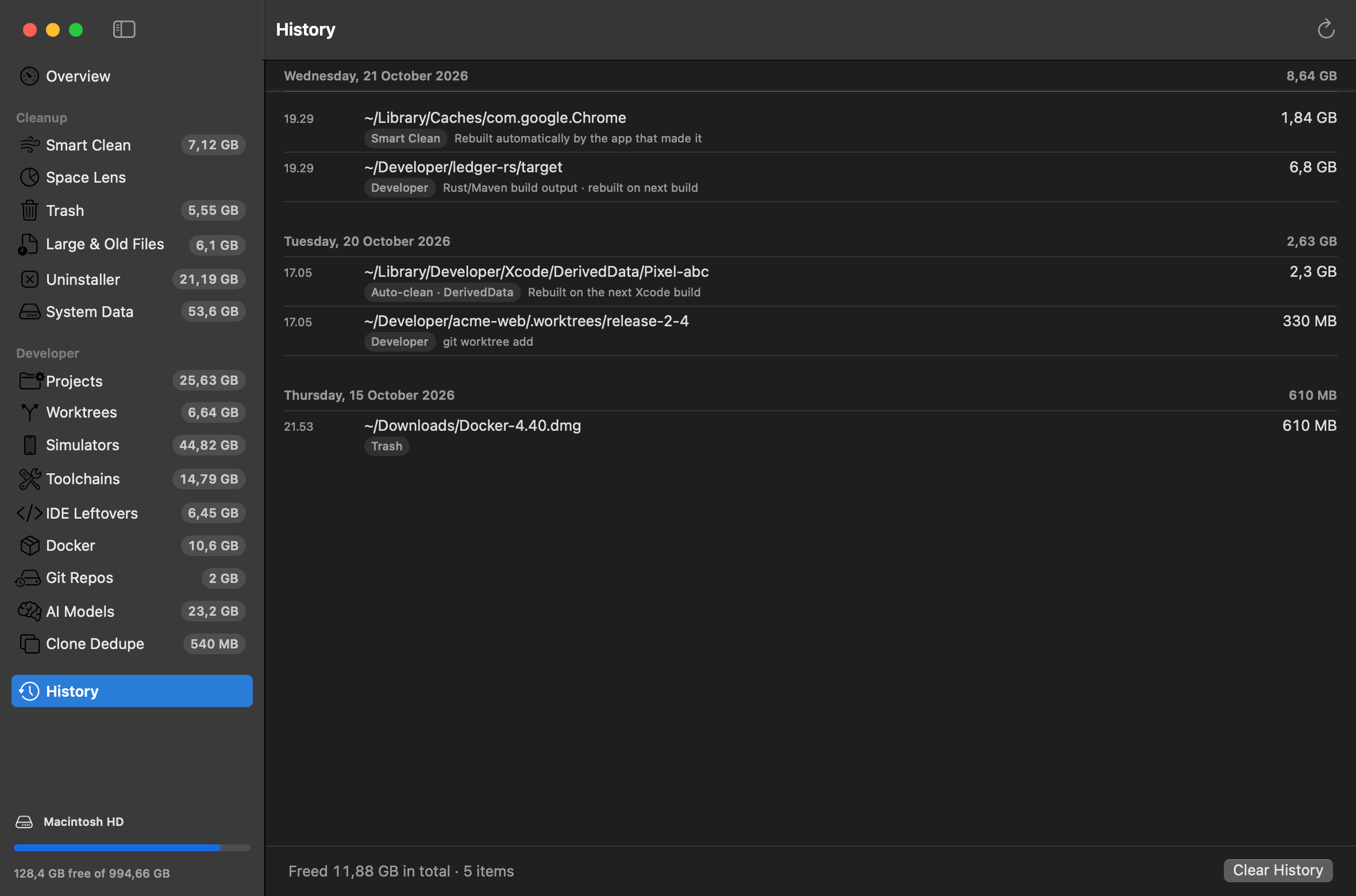Select Large & Old Files document icon
1356x896 pixels.
point(28,244)
